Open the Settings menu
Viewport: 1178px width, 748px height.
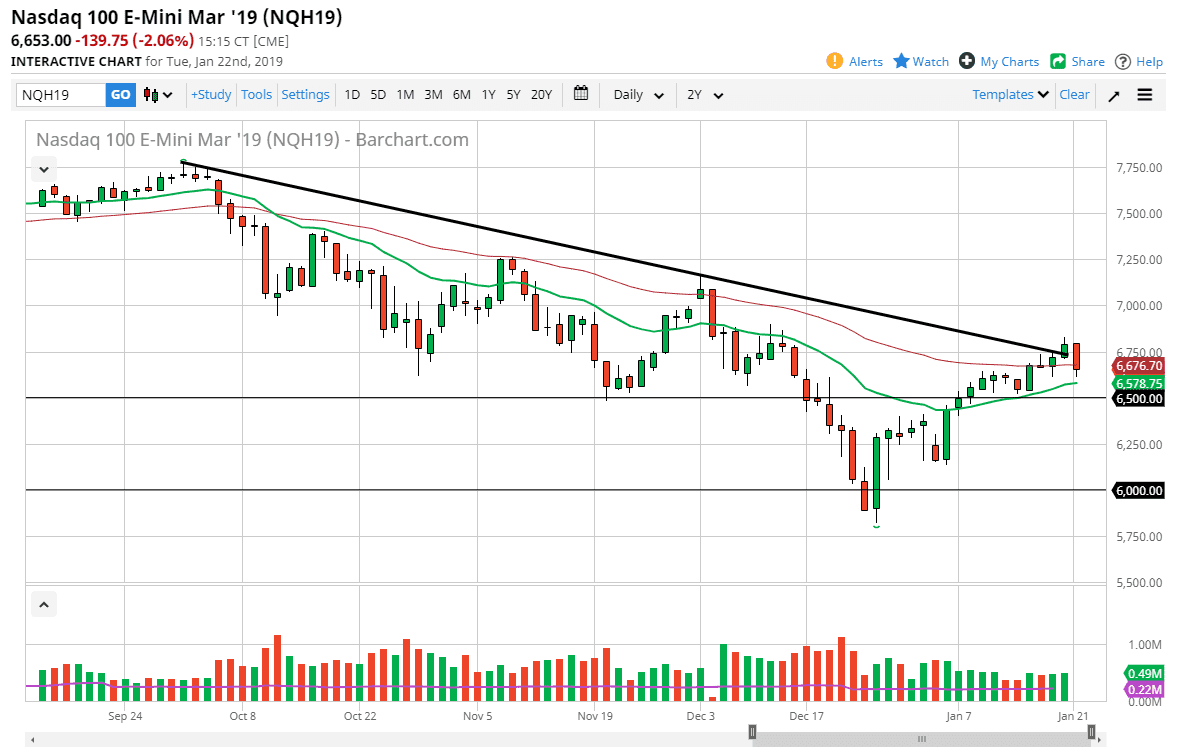[305, 94]
